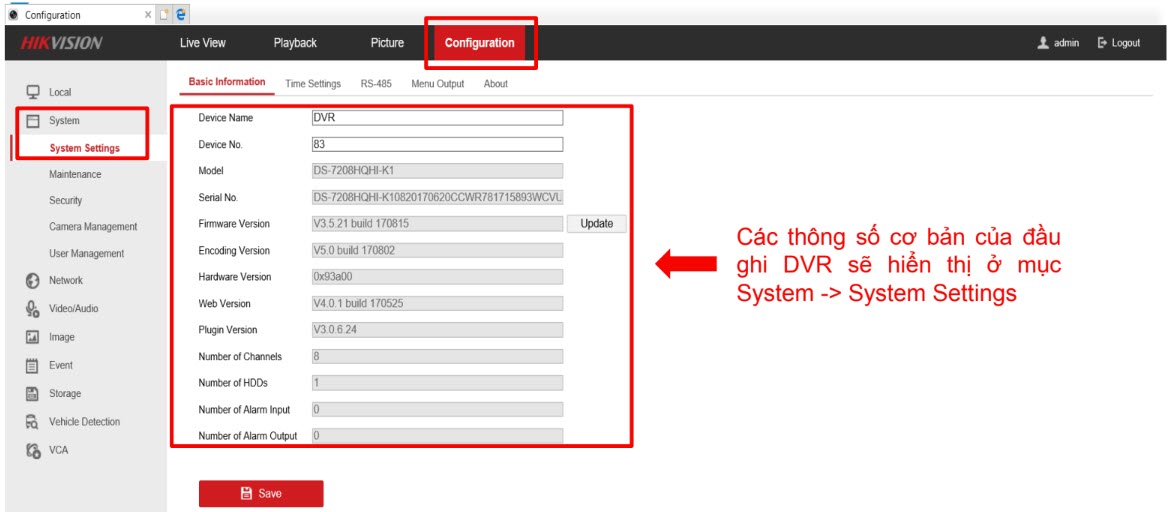Switch to the Time Settings tab
This screenshot has width=1170, height=512.
click(x=313, y=84)
